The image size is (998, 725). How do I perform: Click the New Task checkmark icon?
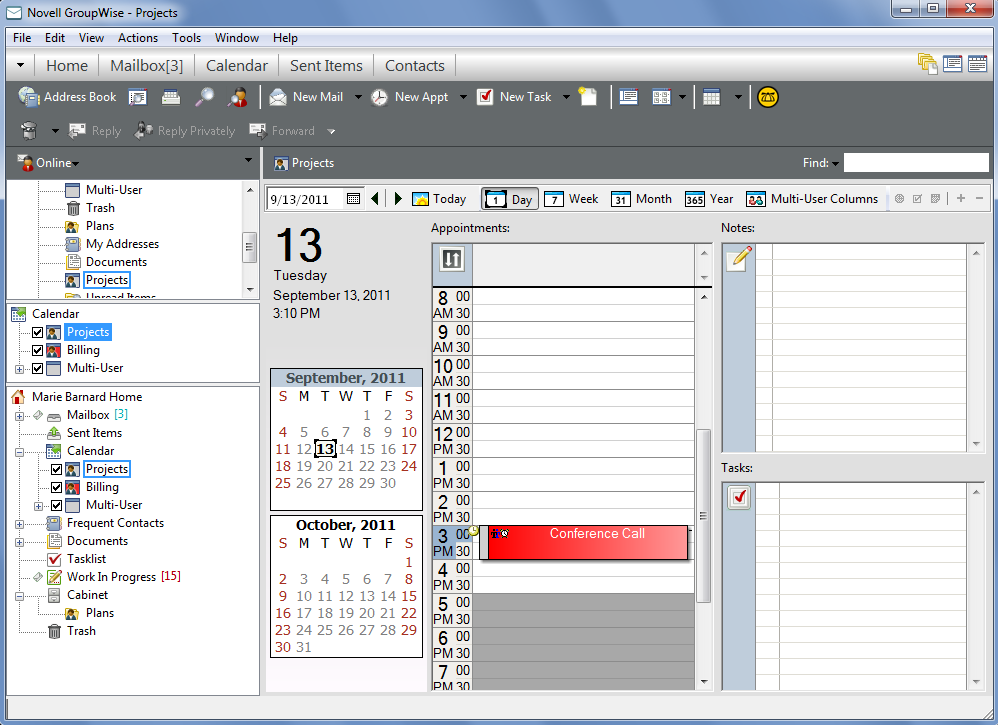[485, 97]
